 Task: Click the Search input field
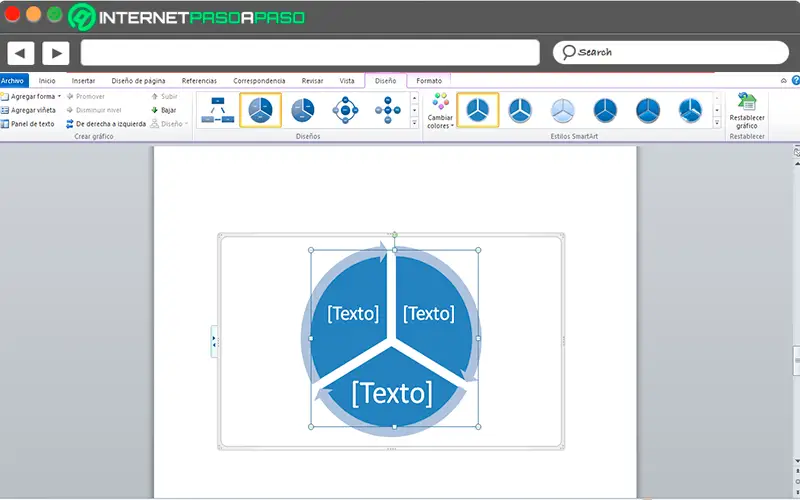coord(670,53)
